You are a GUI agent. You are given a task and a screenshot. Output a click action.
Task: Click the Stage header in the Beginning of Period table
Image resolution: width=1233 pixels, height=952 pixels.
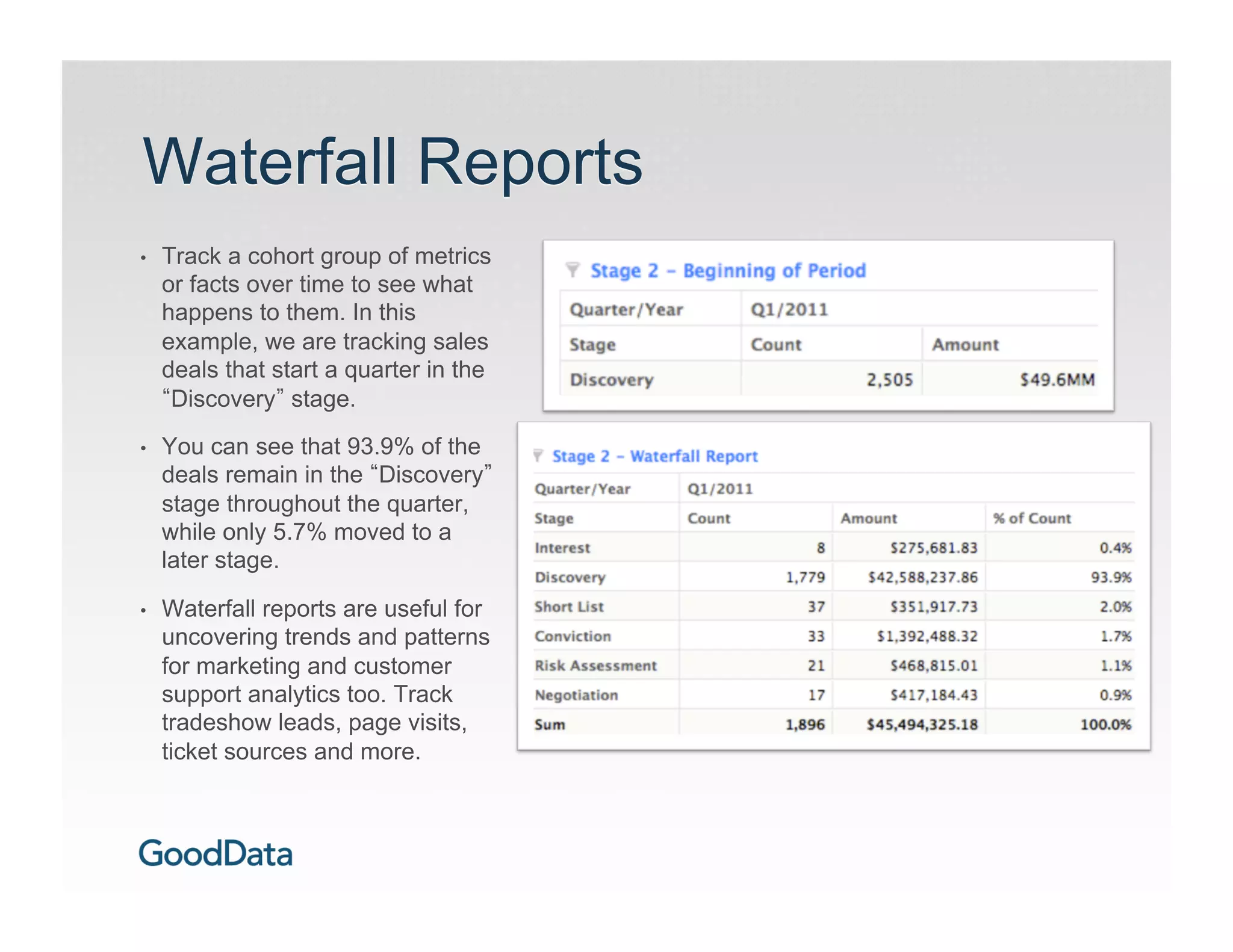(x=592, y=345)
